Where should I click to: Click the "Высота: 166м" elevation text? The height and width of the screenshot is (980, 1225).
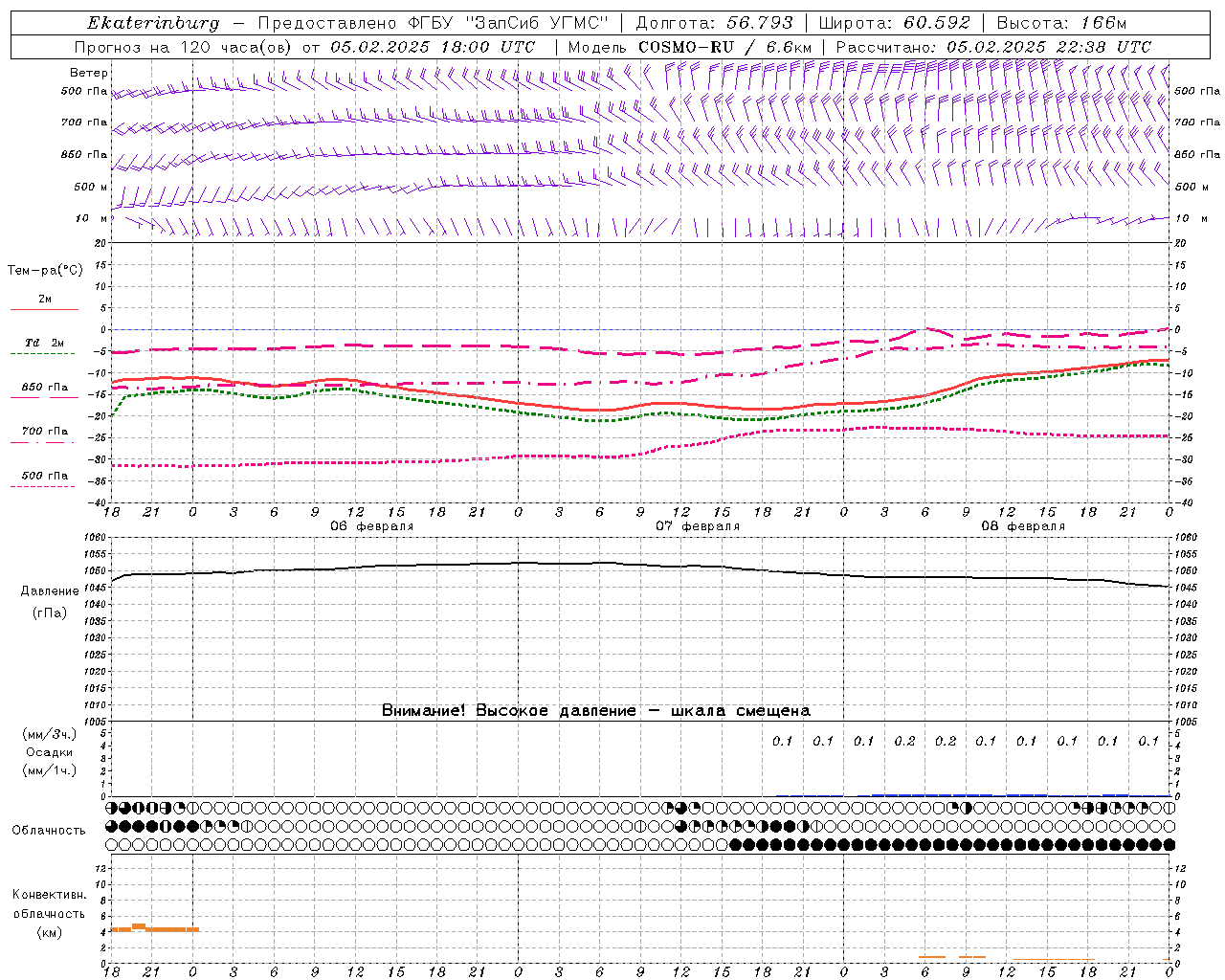pyautogui.click(x=1061, y=23)
